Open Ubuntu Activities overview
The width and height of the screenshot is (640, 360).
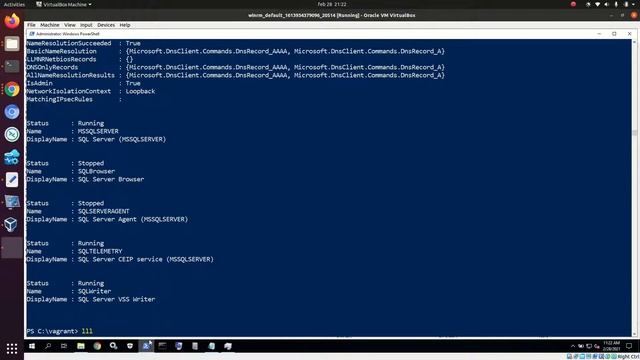[x=14, y=4]
